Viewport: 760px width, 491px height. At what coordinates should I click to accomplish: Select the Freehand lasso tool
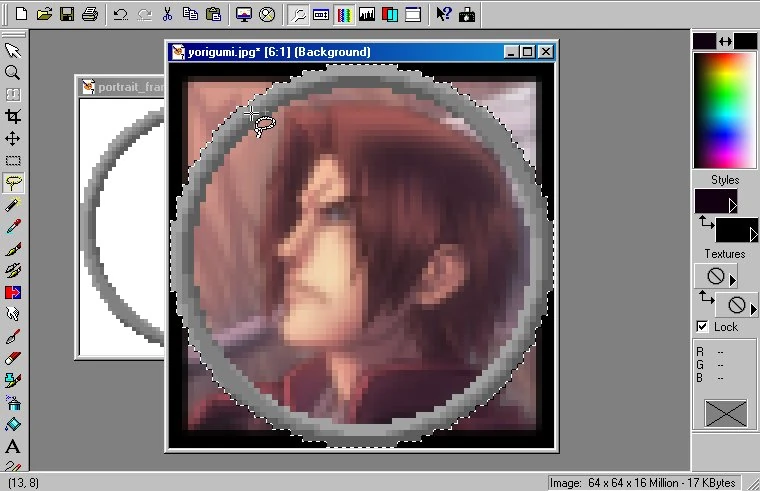click(x=13, y=183)
